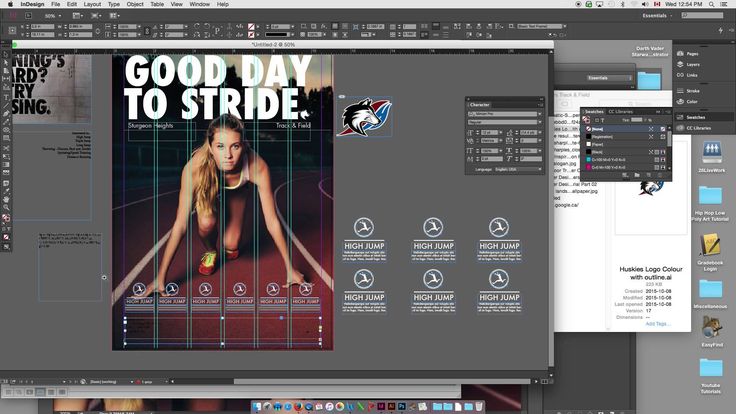
Task: Toggle constrain proportions for width and height
Action: [98, 31]
